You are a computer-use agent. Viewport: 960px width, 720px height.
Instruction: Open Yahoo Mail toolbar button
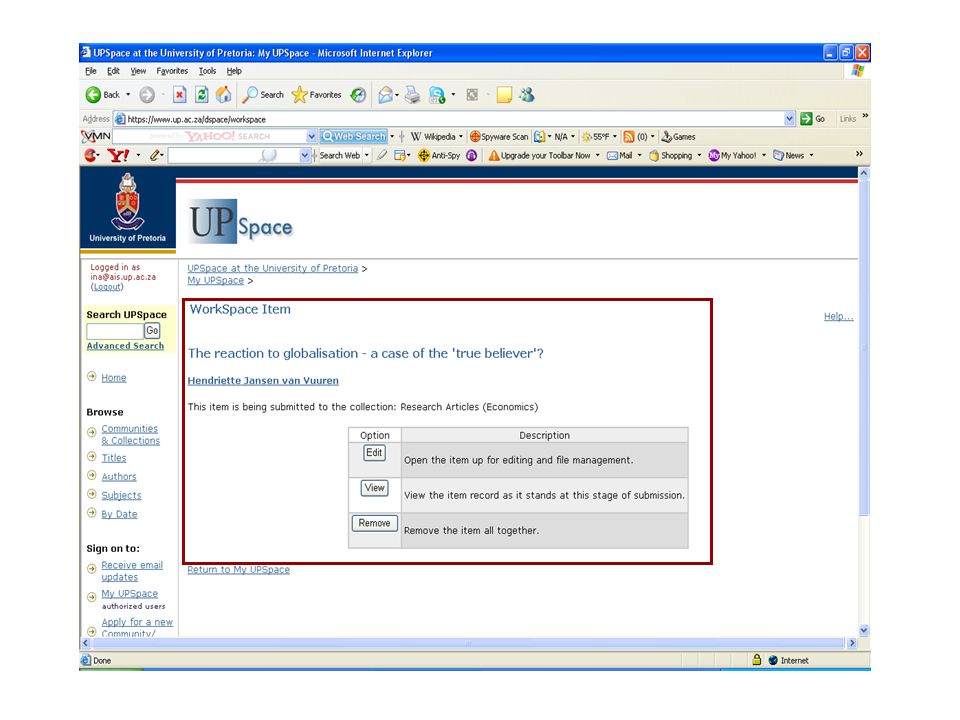[x=620, y=156]
